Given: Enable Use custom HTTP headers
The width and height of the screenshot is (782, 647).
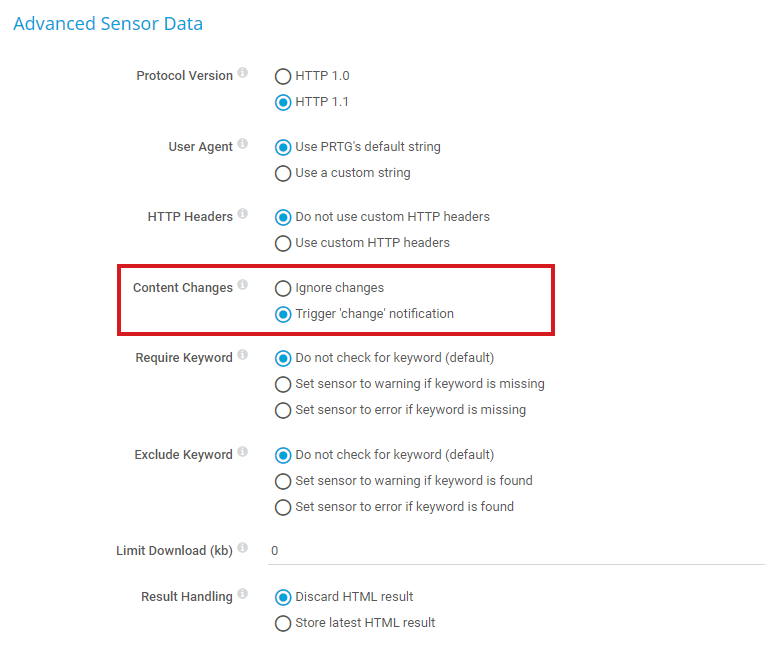Looking at the screenshot, I should [x=283, y=243].
